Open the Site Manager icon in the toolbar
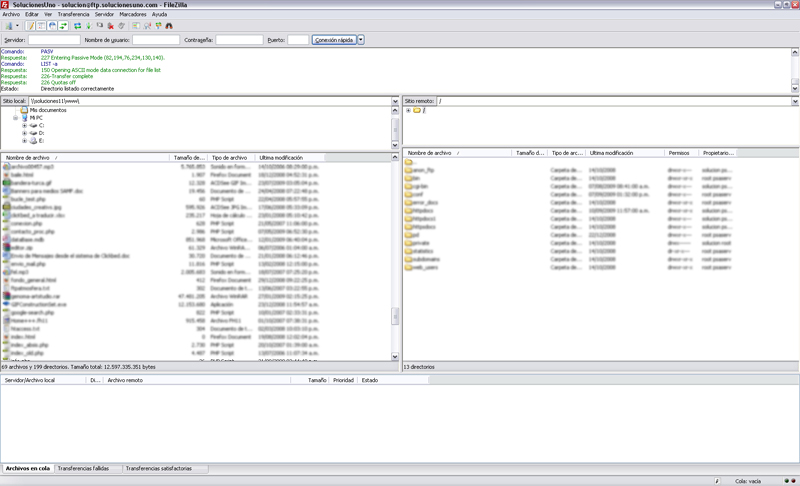 [x=9, y=25]
